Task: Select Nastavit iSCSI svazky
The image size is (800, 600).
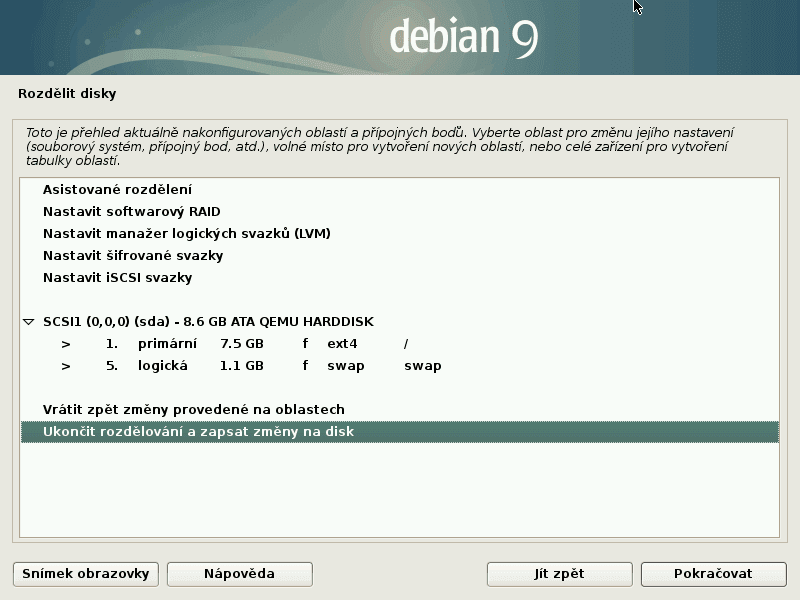Action: [400, 278]
